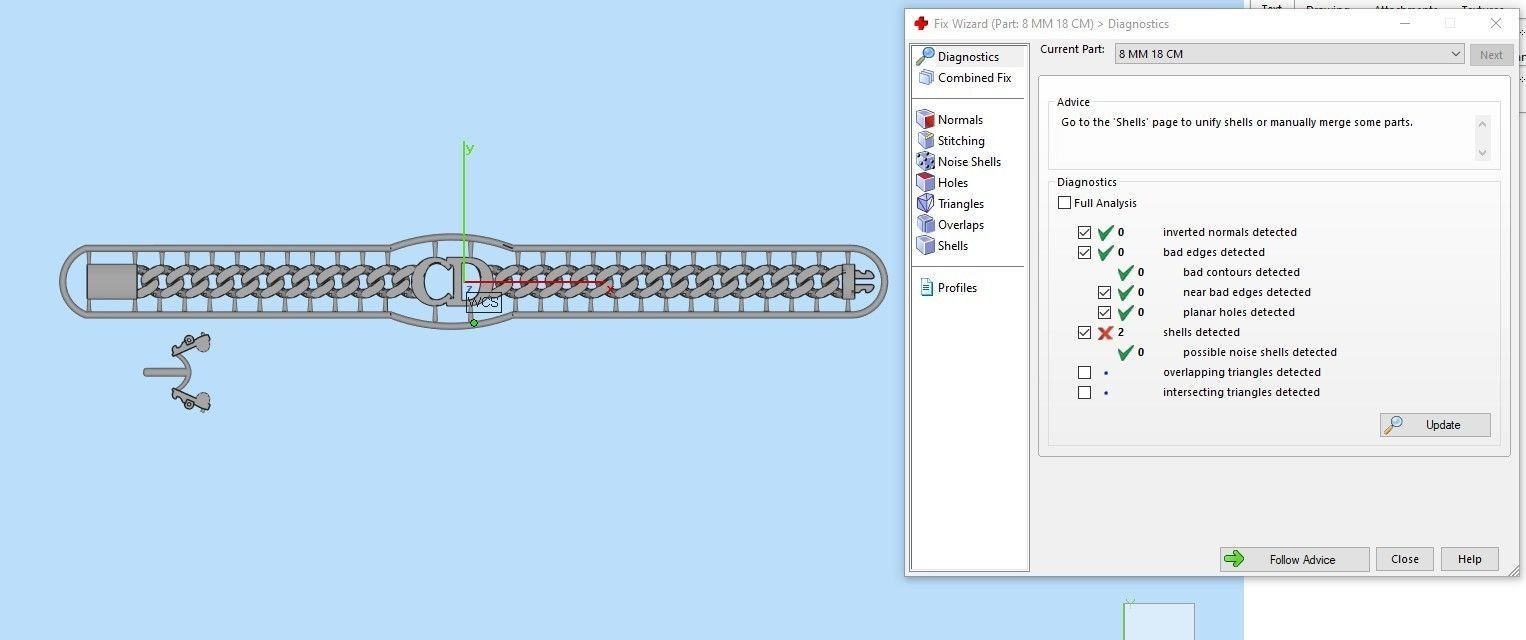Click the 'bad contours detected' result text
Image resolution: width=1526 pixels, height=640 pixels.
(x=1241, y=272)
